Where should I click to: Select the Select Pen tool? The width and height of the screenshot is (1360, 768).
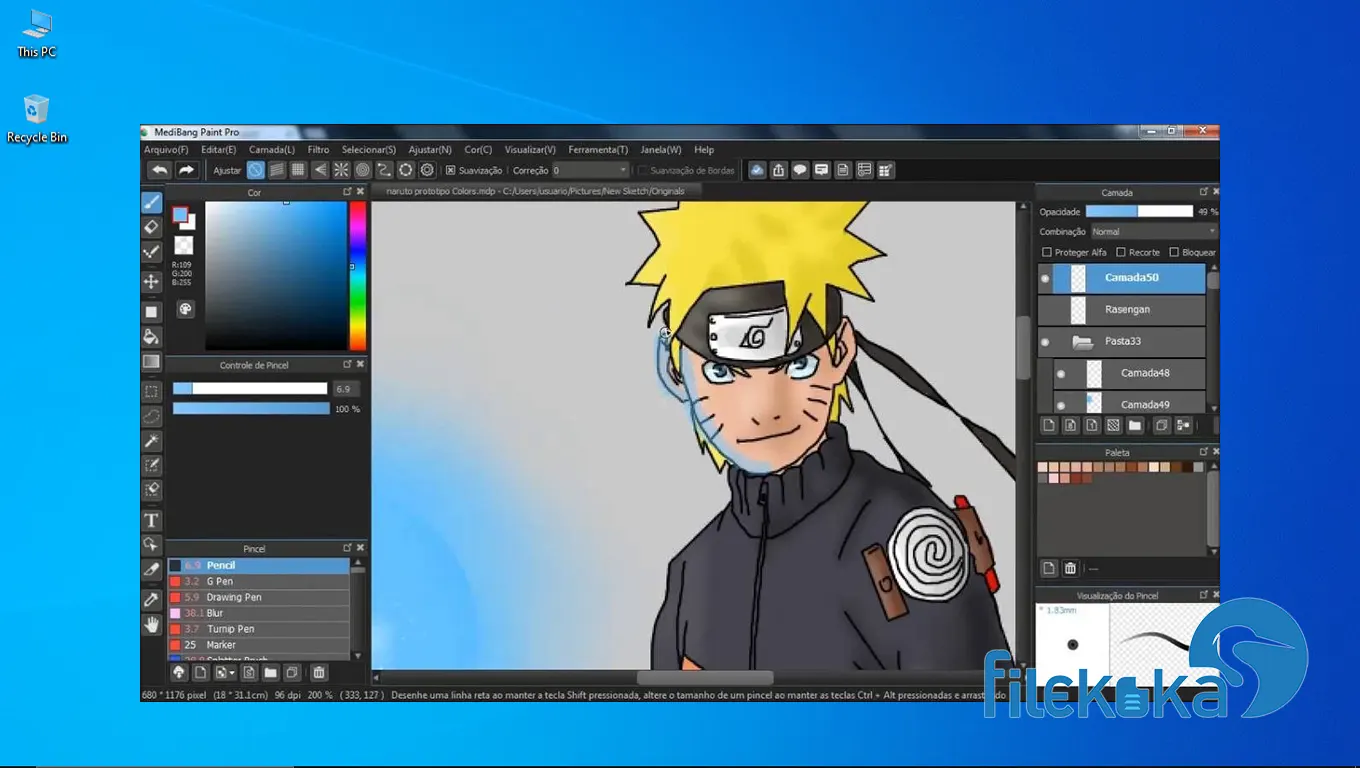click(x=152, y=465)
